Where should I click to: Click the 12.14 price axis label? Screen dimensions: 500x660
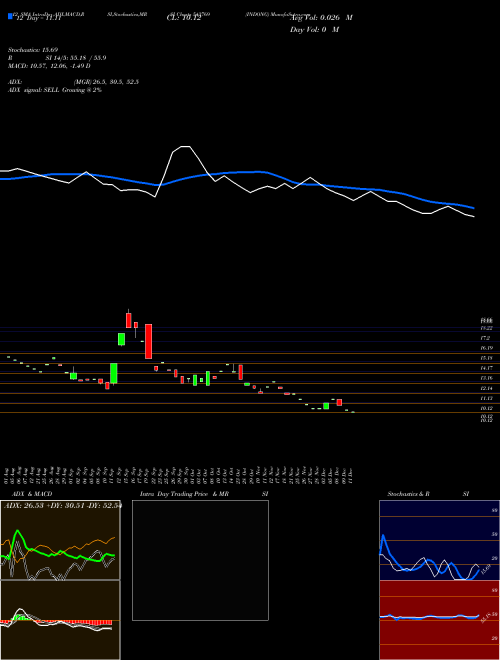click(487, 388)
